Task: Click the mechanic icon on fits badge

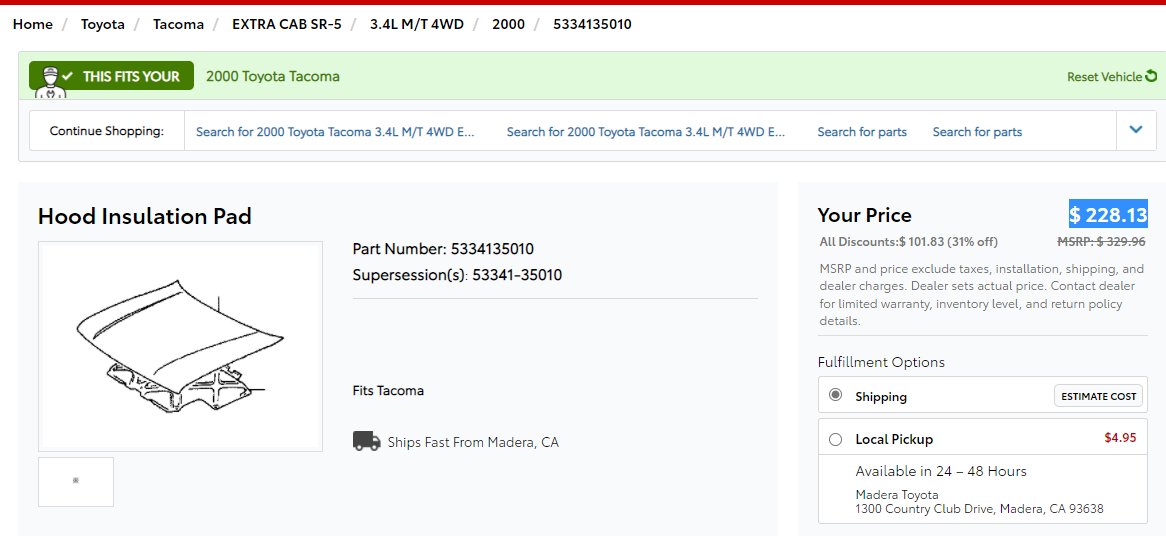Action: point(51,83)
